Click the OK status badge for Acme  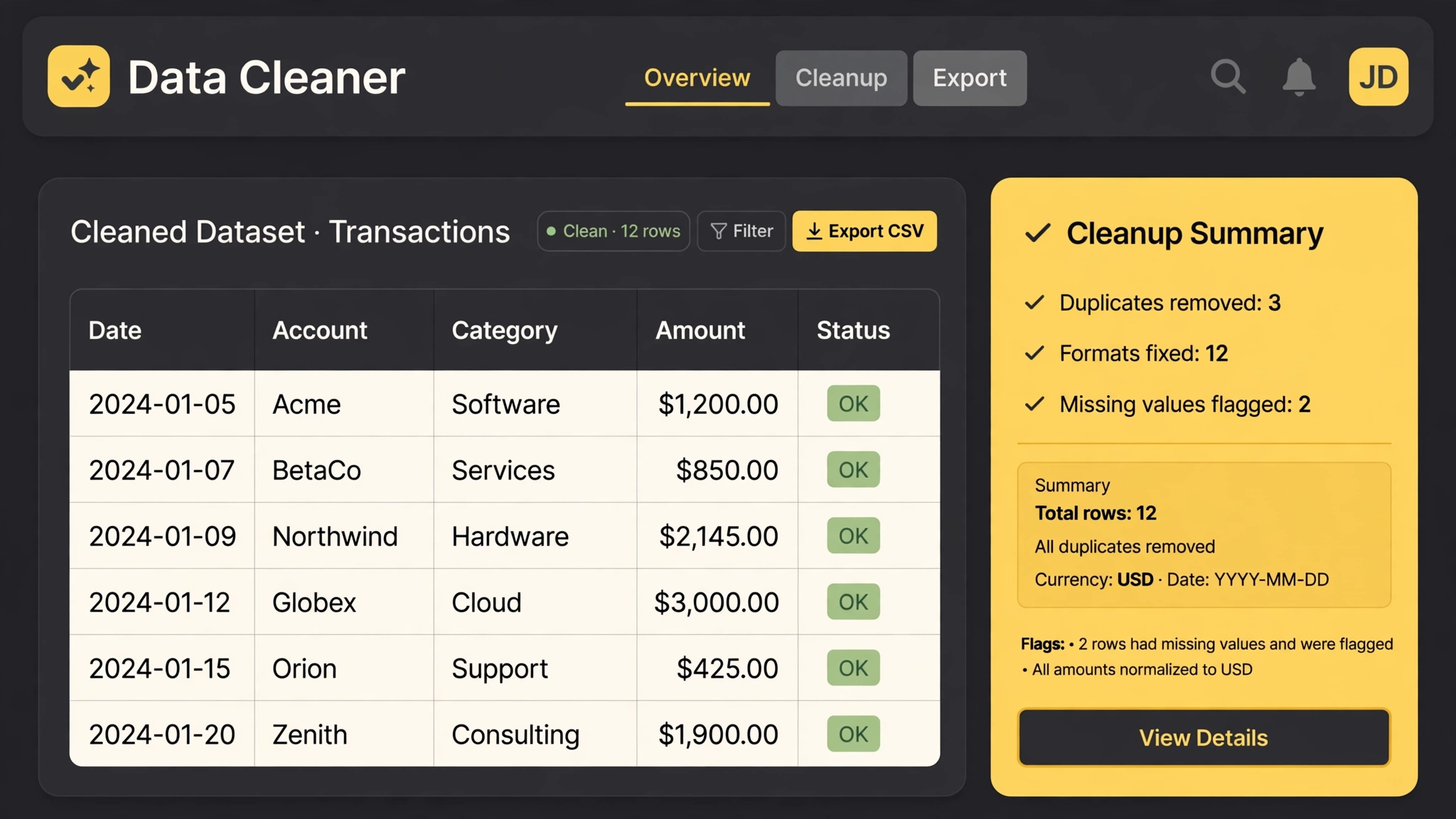tap(853, 404)
